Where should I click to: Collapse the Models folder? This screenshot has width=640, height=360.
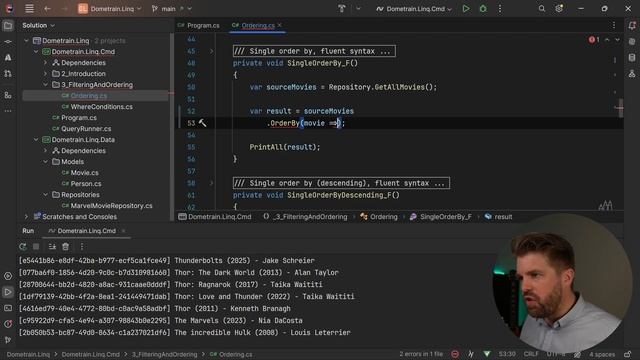(45, 162)
